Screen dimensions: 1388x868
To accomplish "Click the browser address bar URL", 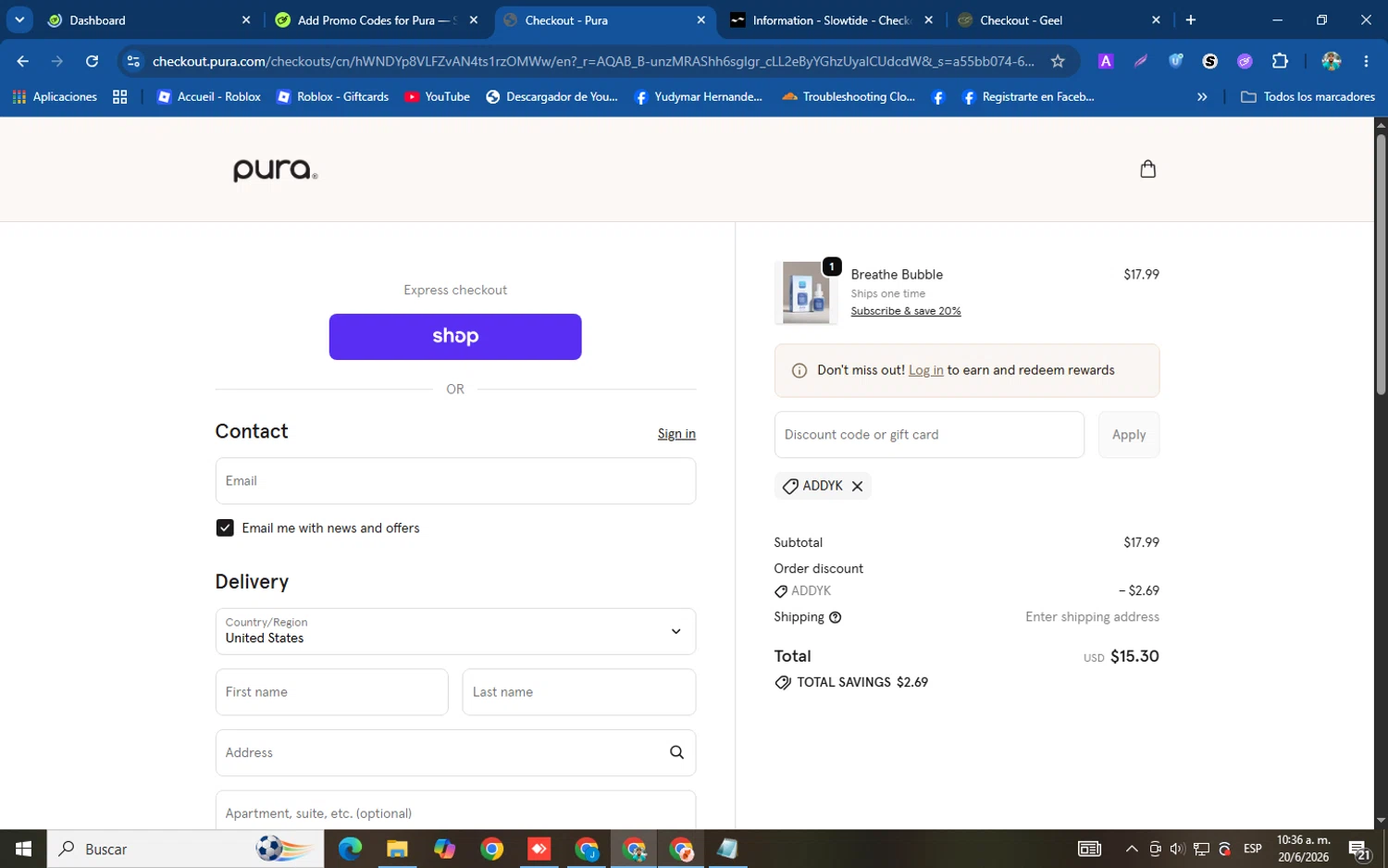I will [592, 61].
